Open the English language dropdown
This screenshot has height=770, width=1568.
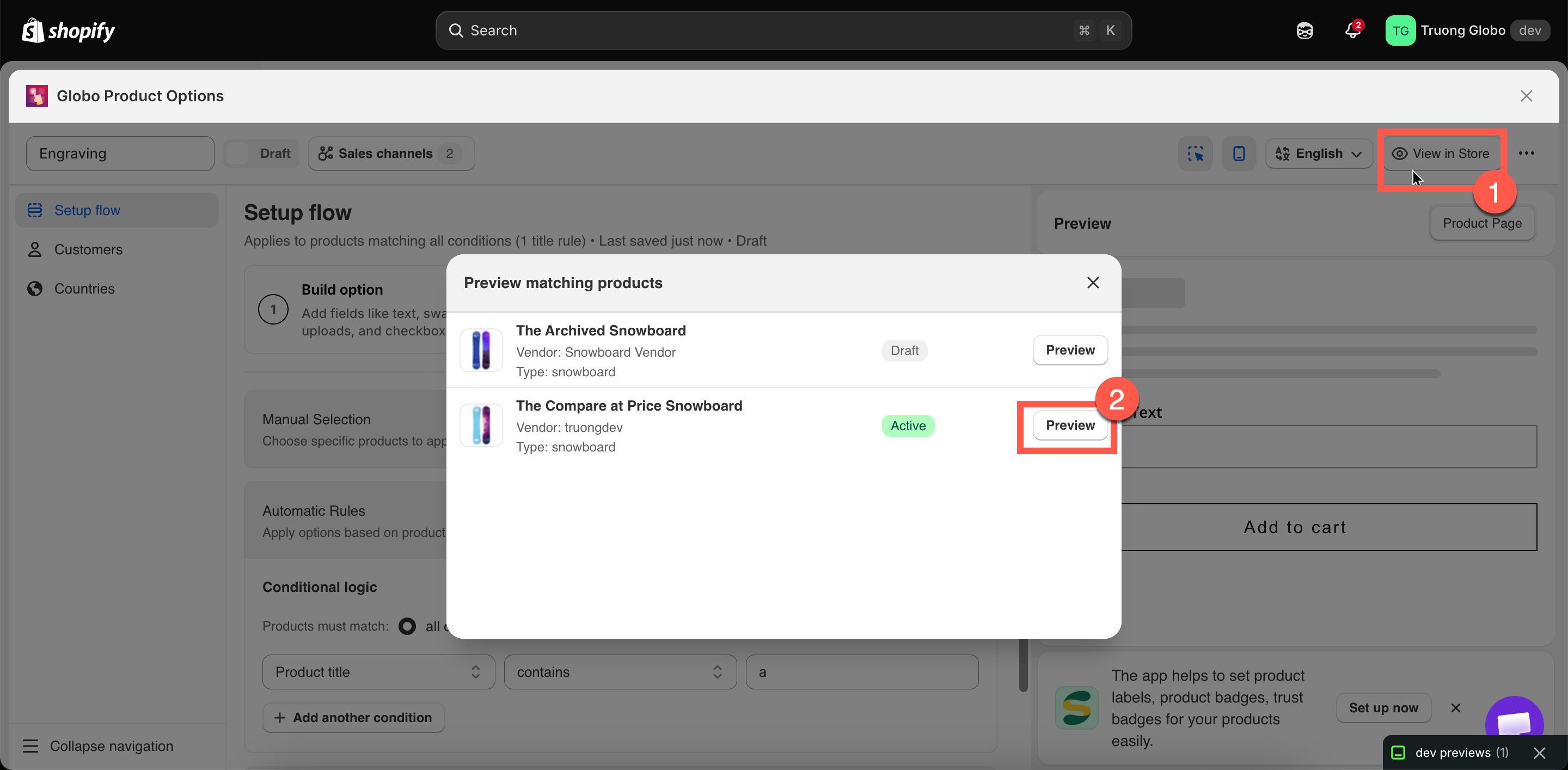1319,154
